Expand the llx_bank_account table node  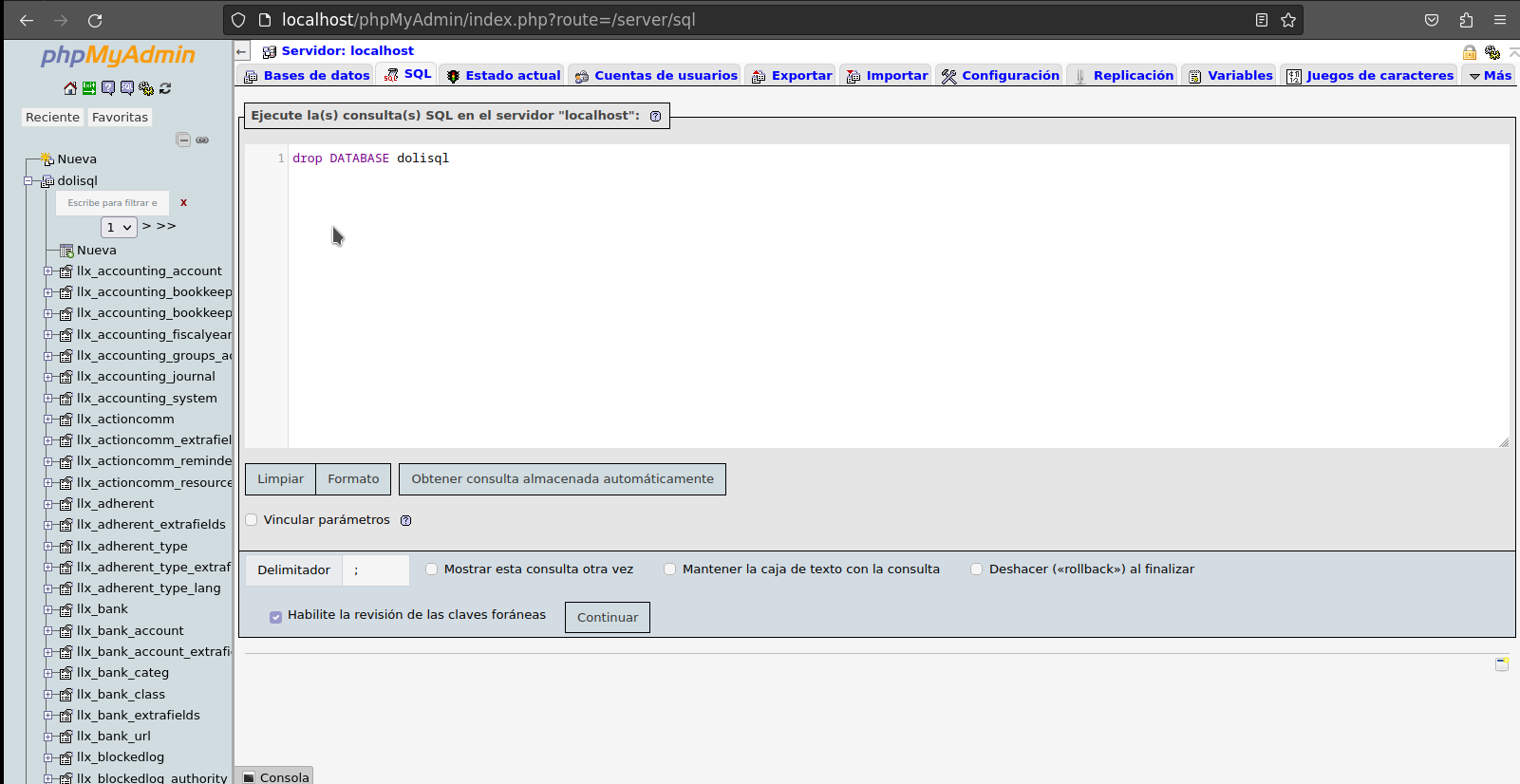(48, 630)
